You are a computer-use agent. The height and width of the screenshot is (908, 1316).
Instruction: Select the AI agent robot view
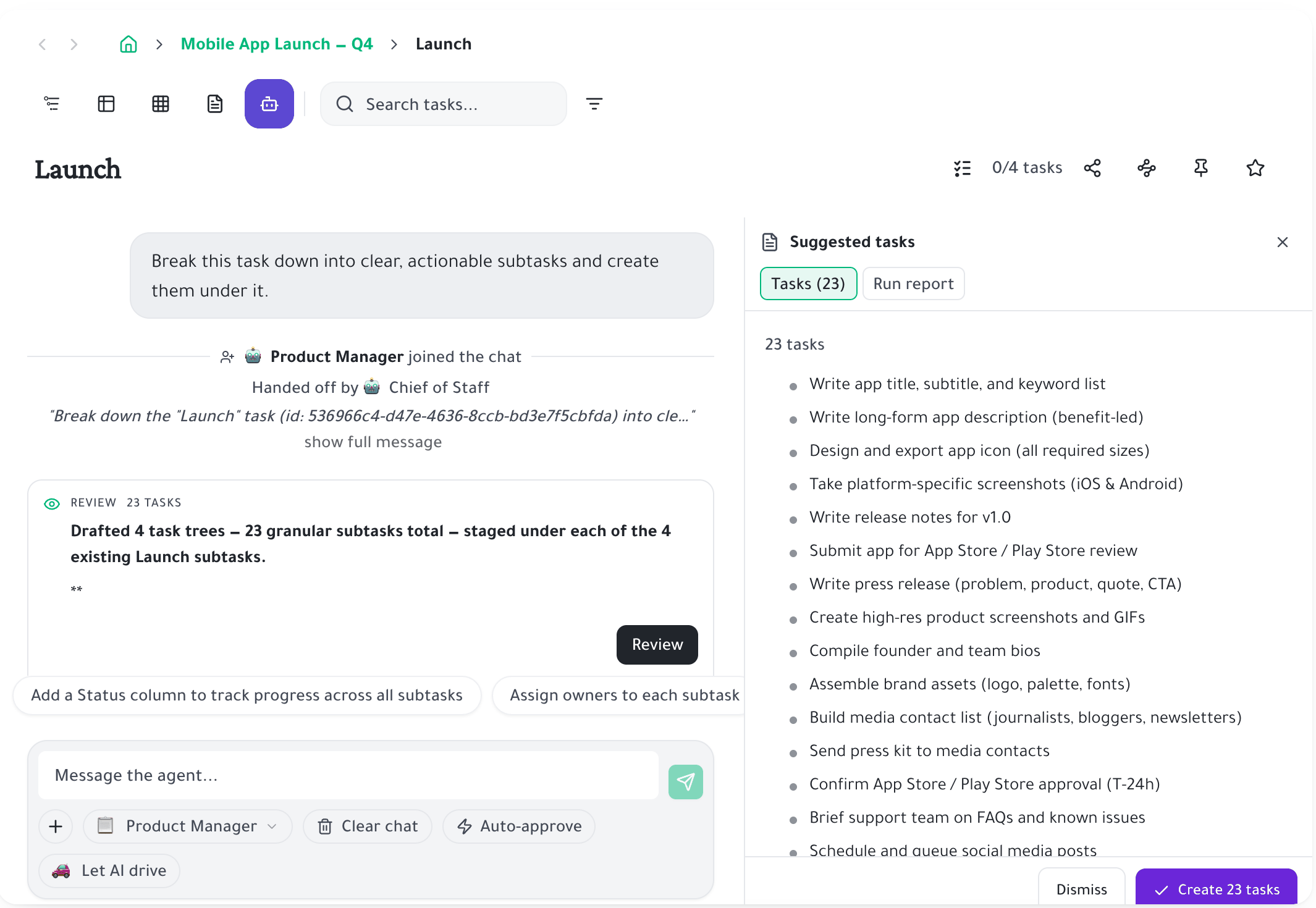(x=269, y=104)
